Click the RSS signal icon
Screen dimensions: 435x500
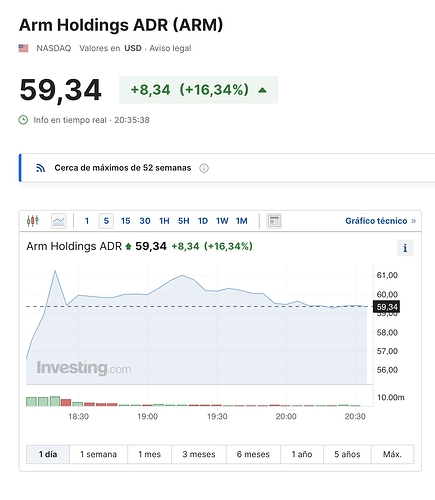tap(40, 168)
